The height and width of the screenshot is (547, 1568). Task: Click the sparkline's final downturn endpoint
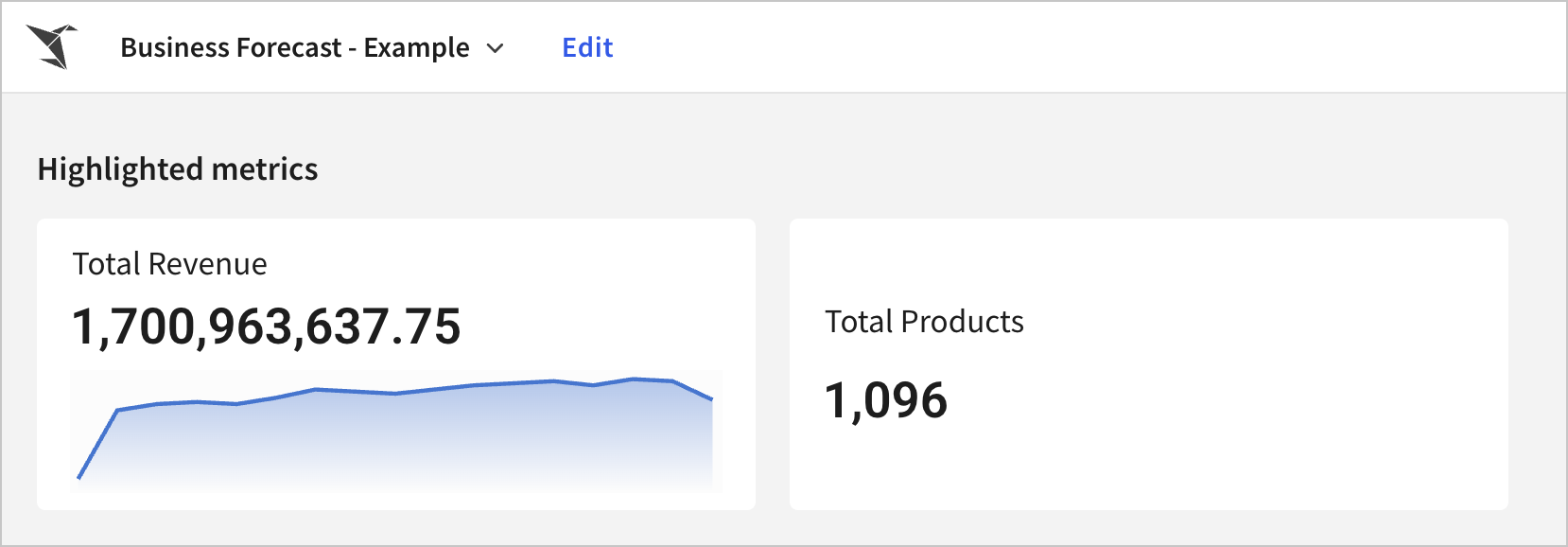click(711, 399)
